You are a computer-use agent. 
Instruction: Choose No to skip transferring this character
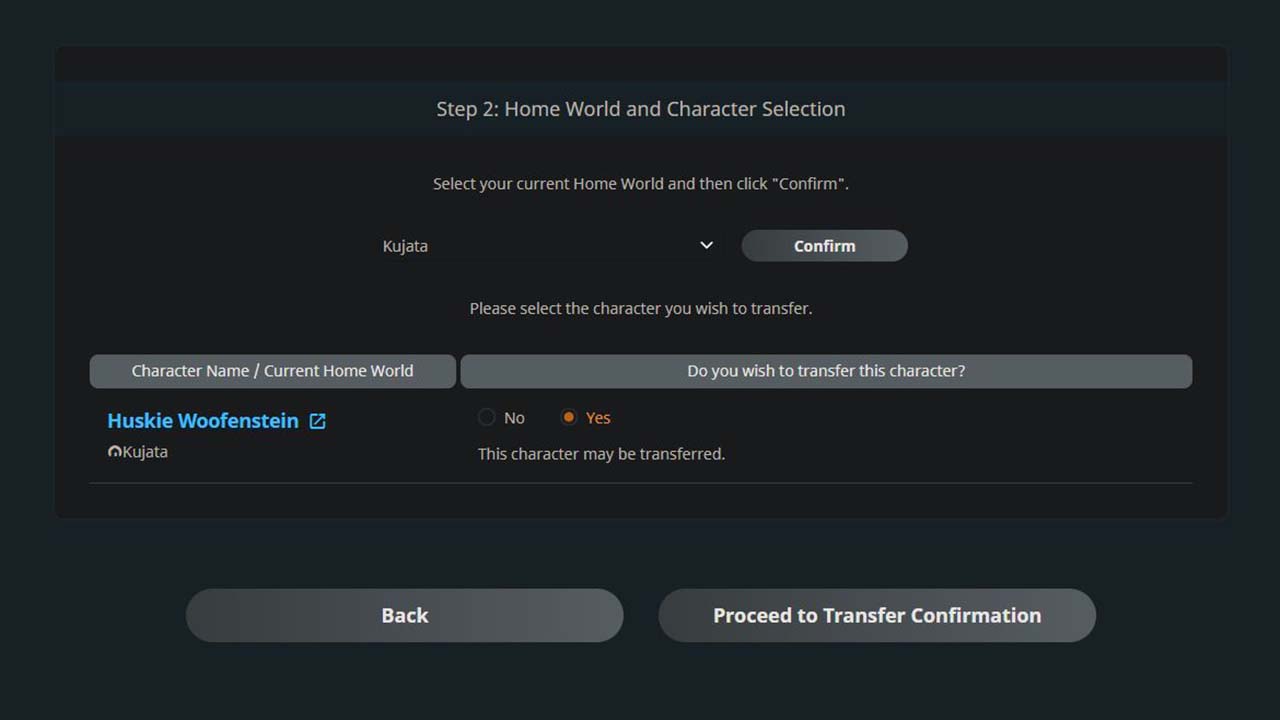point(487,417)
